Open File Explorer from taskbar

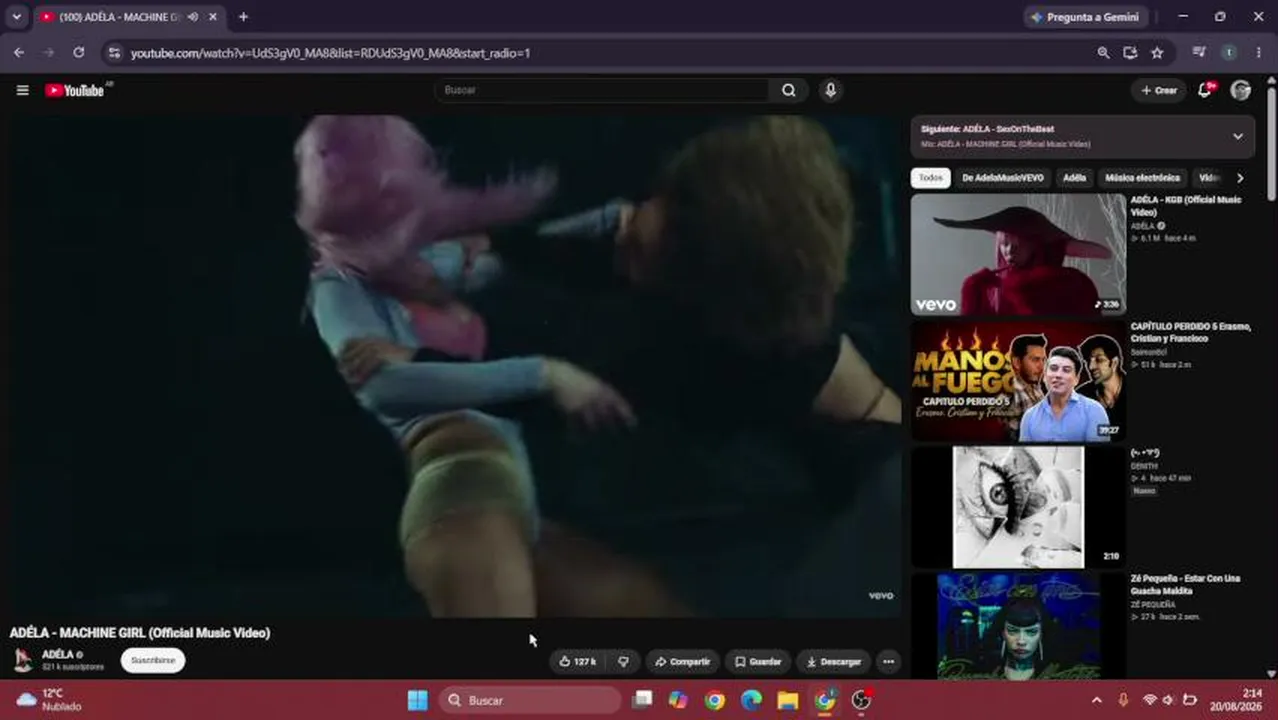[788, 700]
